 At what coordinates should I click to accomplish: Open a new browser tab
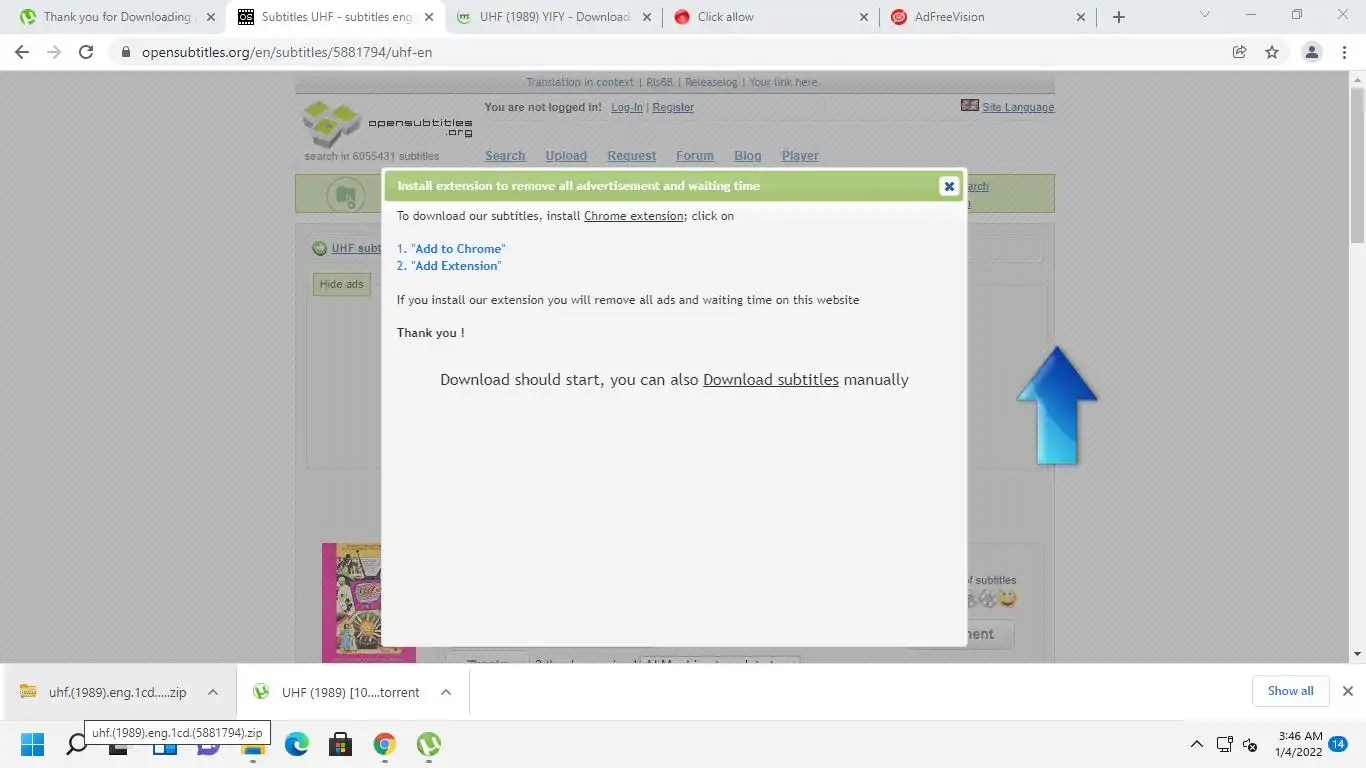pyautogui.click(x=1119, y=17)
